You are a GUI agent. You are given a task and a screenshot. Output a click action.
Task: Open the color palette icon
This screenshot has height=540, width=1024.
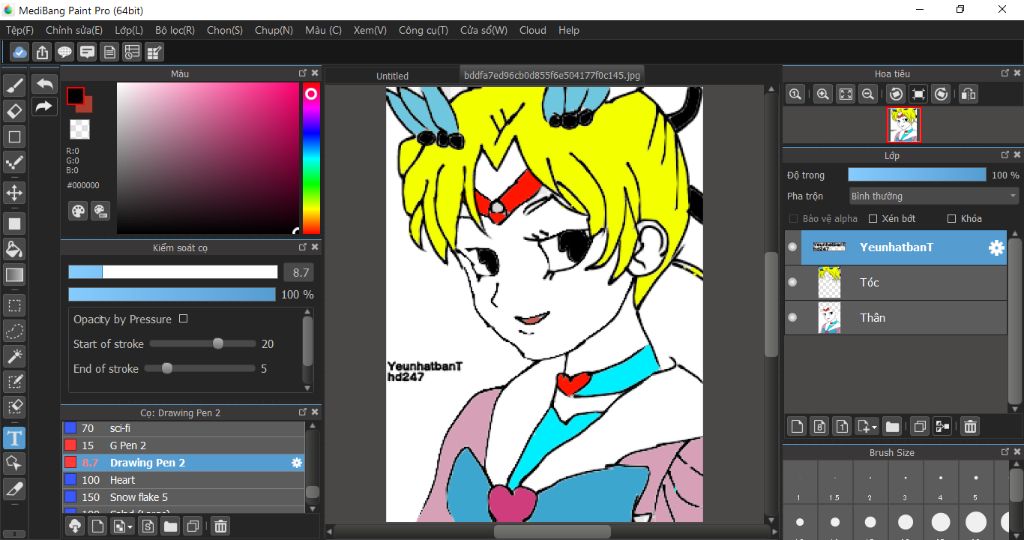pos(78,211)
